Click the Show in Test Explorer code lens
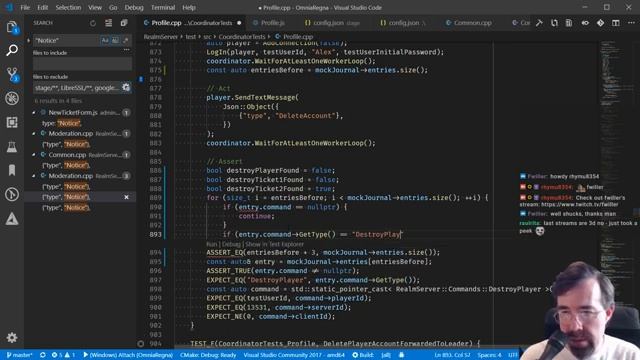 [274, 244]
